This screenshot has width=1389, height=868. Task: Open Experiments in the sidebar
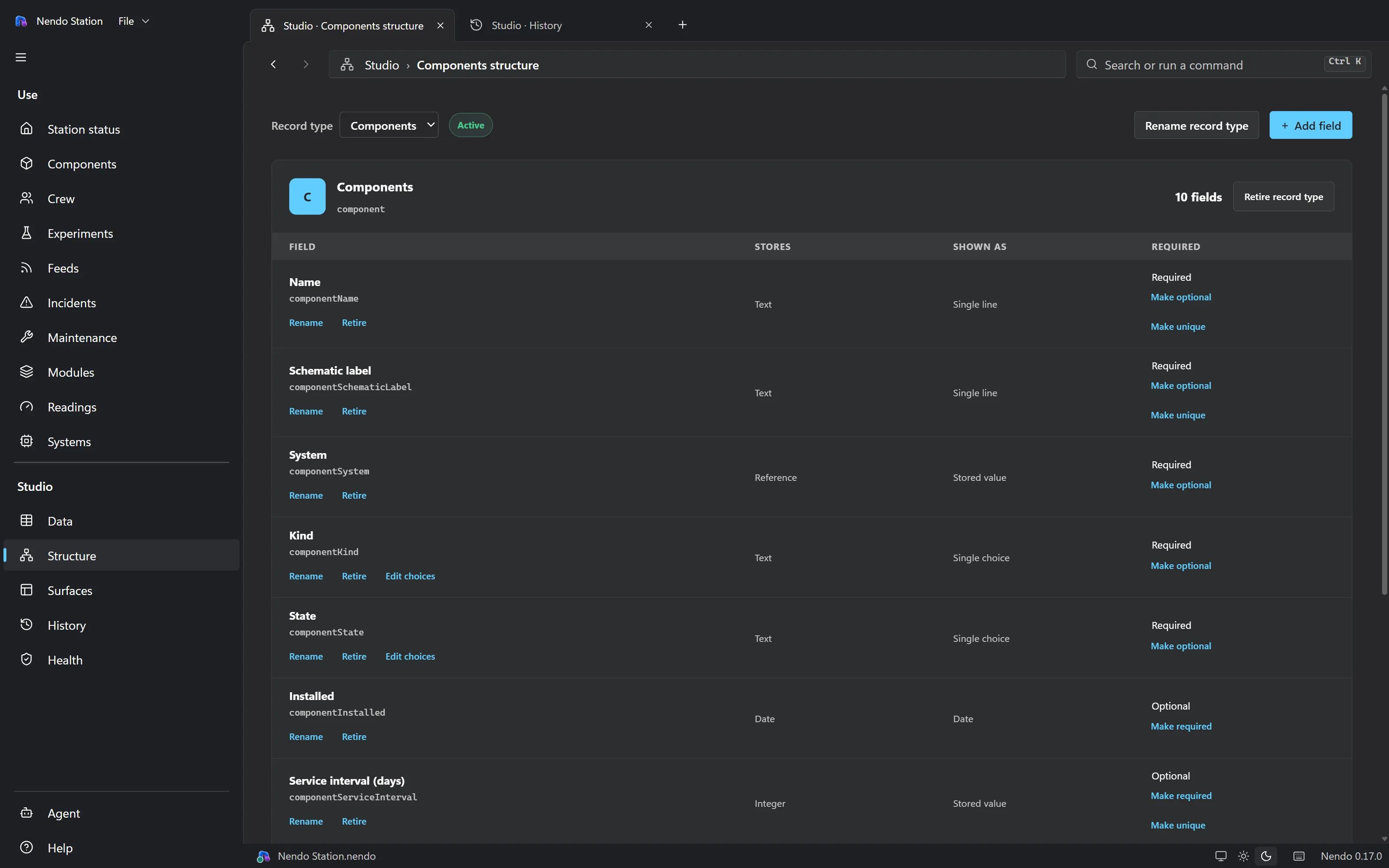point(122,233)
